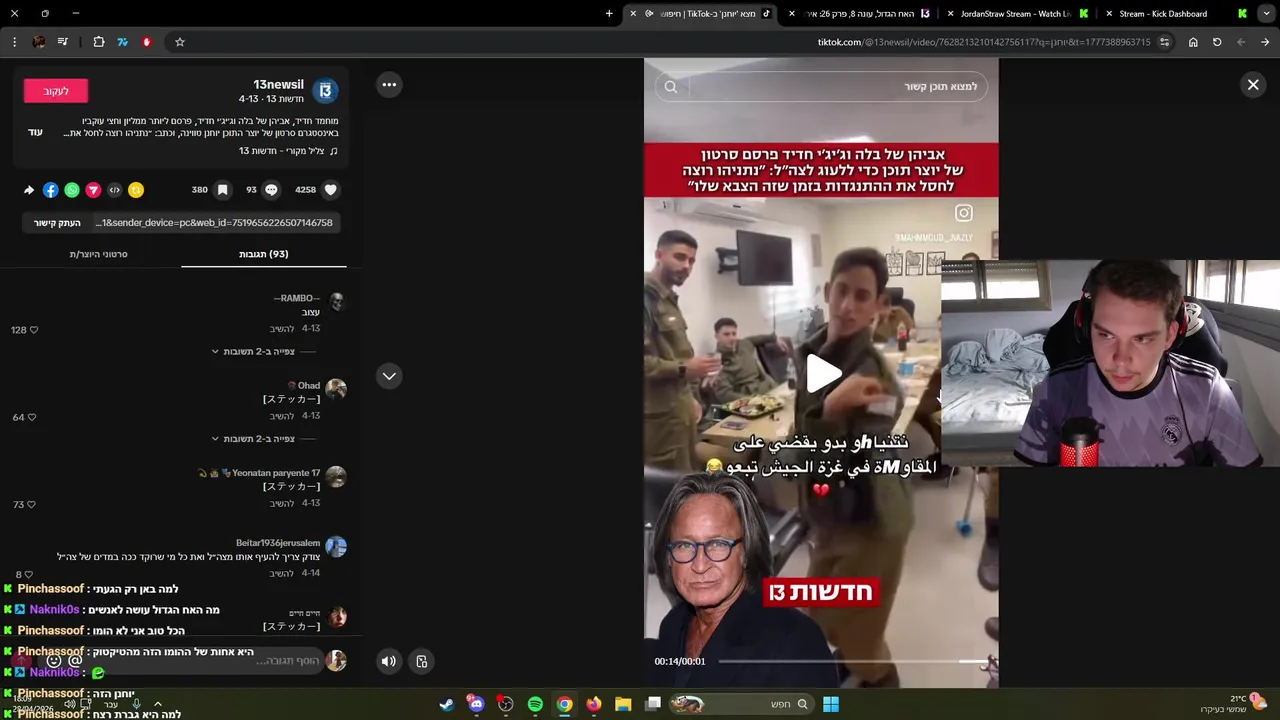The width and height of the screenshot is (1280, 720).
Task: Click the 7TV extension icon
Action: coord(123,42)
